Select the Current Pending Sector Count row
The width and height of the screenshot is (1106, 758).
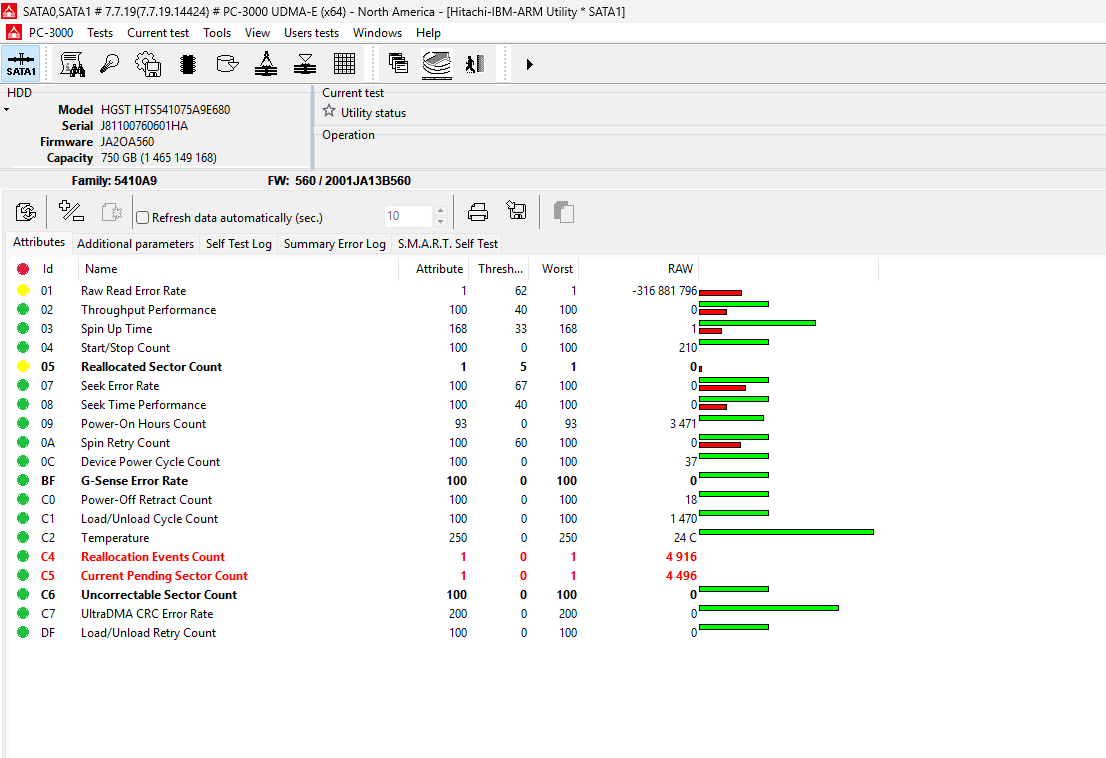pos(442,576)
